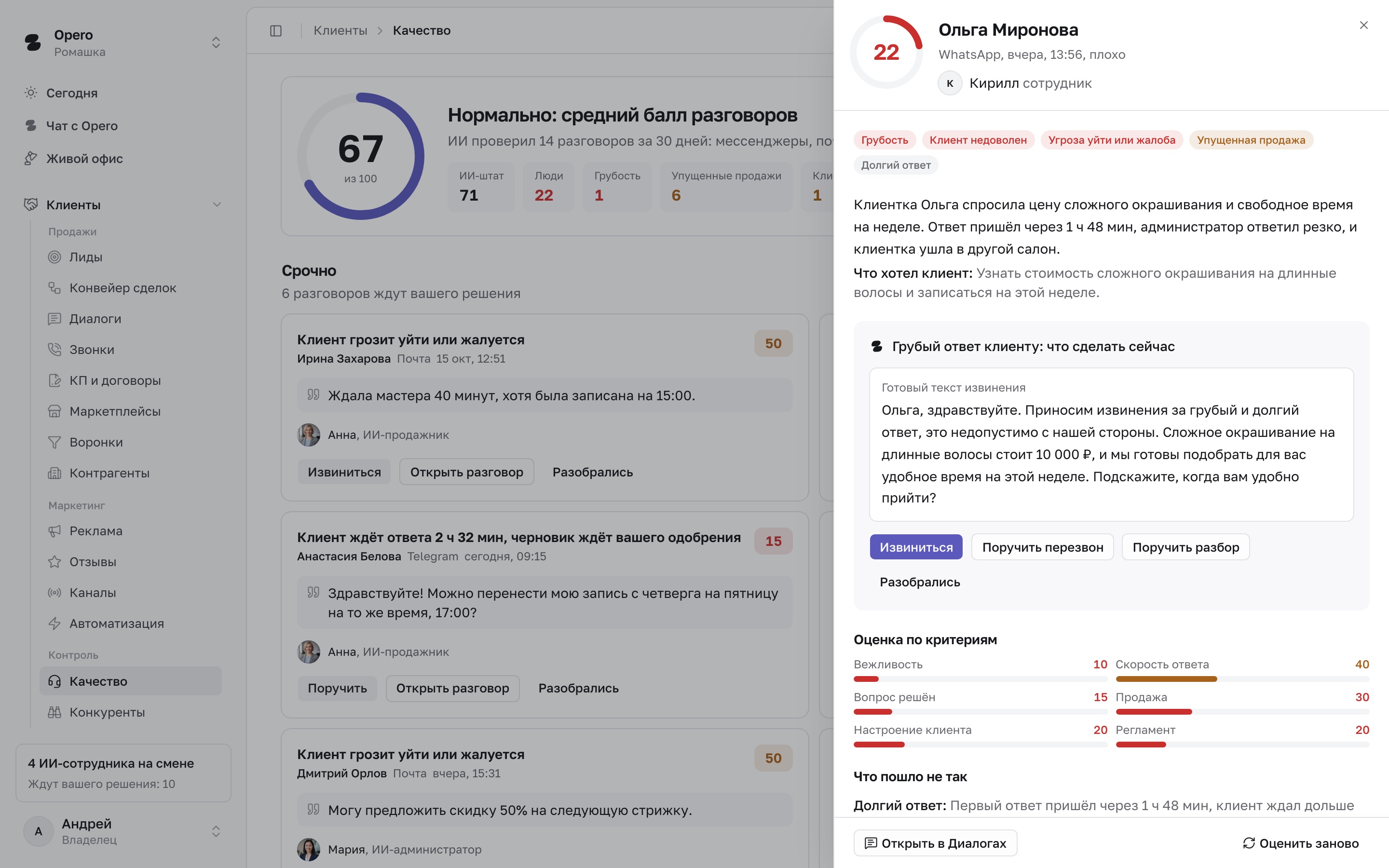This screenshot has height=868, width=1389.
Task: Click the Грубость tag
Action: pos(884,139)
